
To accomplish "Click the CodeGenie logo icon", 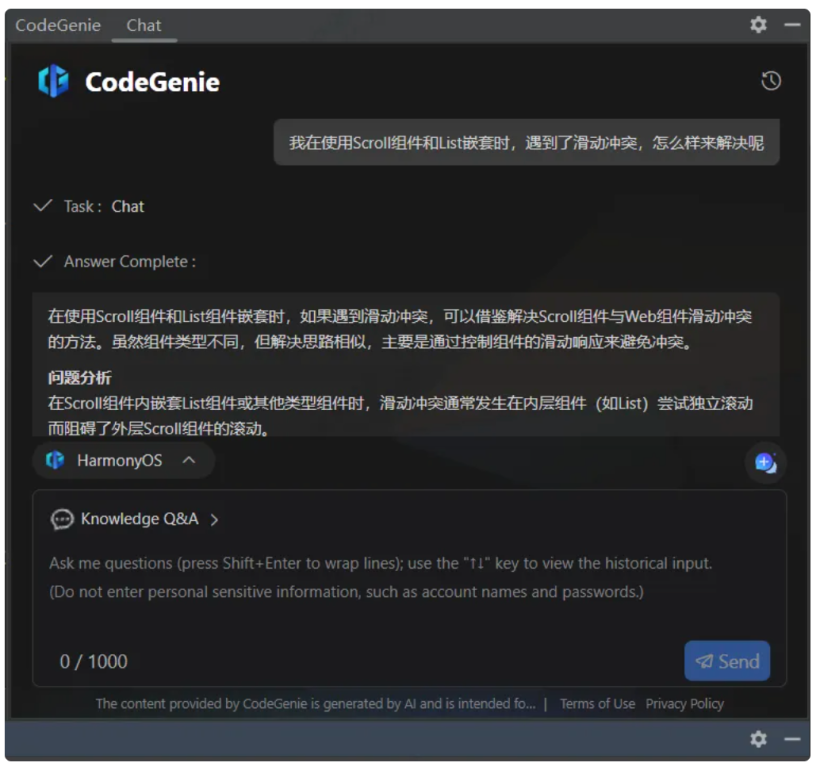I will click(53, 81).
